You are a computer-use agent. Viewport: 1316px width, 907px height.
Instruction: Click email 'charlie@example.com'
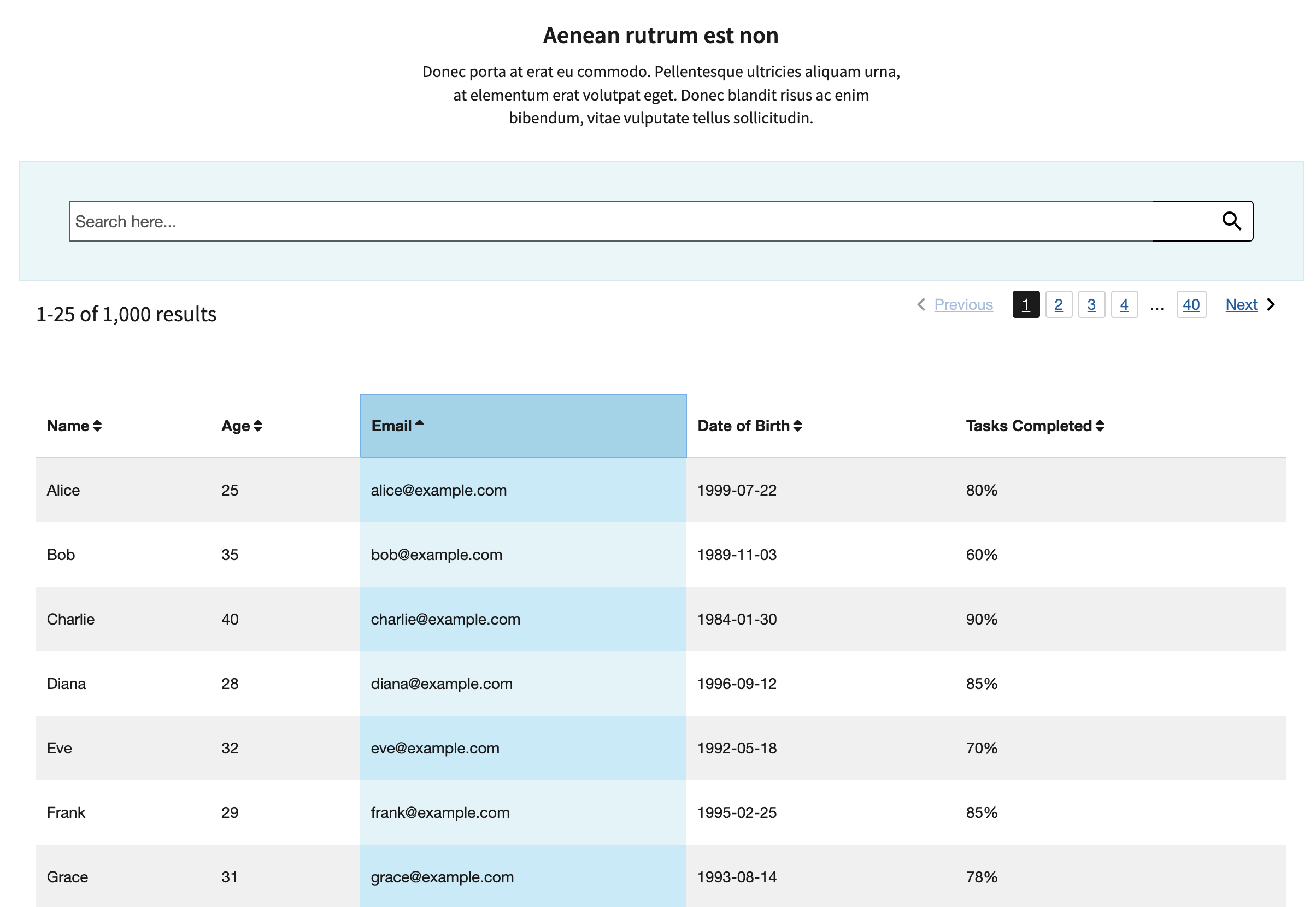pos(445,619)
